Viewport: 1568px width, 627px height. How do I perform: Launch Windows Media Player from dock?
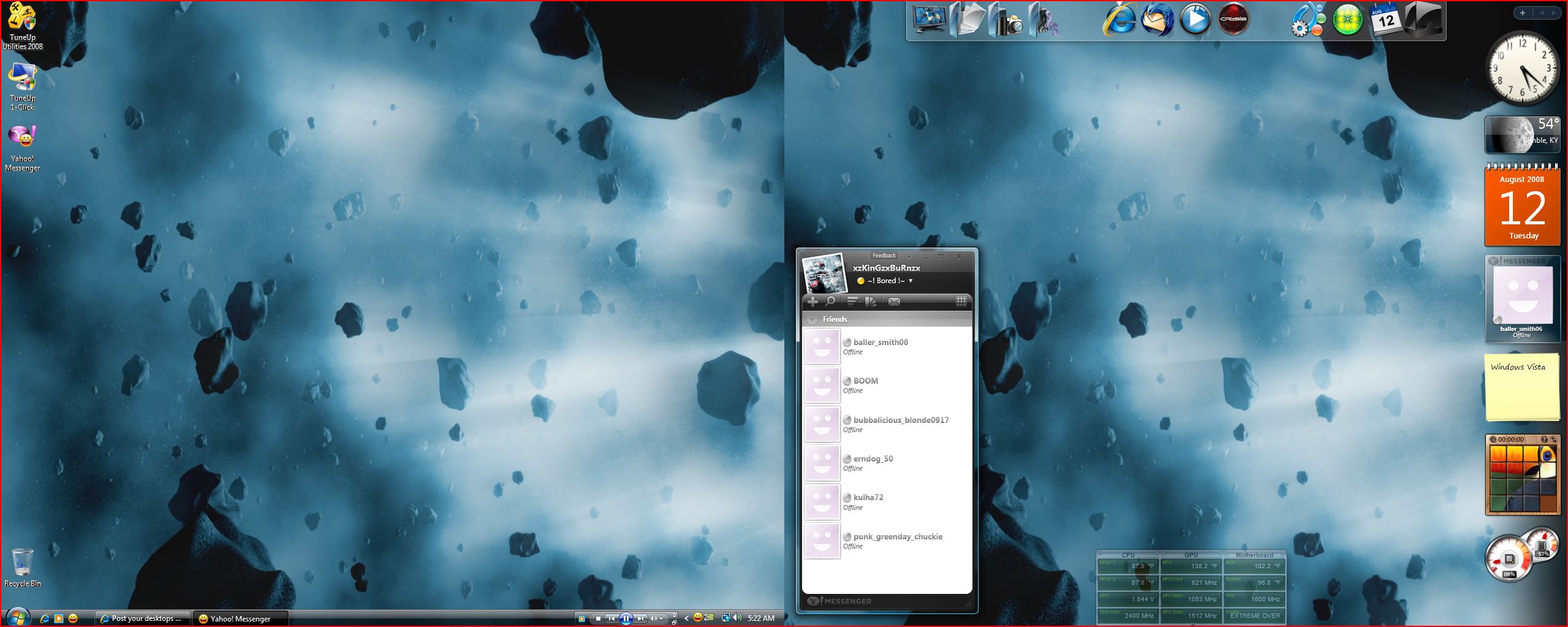tap(1195, 20)
